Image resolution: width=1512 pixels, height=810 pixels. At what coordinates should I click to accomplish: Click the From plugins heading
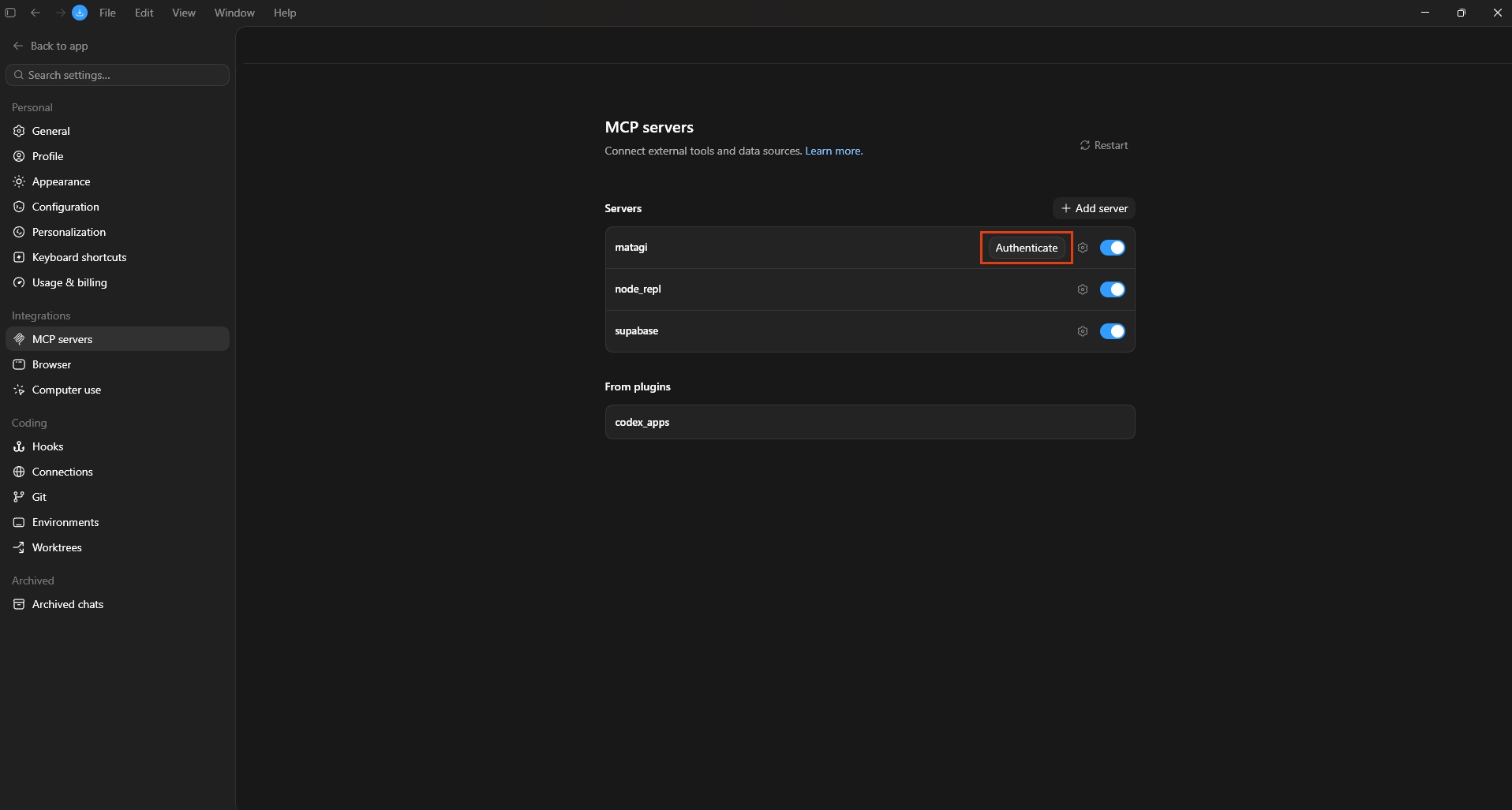(x=638, y=386)
